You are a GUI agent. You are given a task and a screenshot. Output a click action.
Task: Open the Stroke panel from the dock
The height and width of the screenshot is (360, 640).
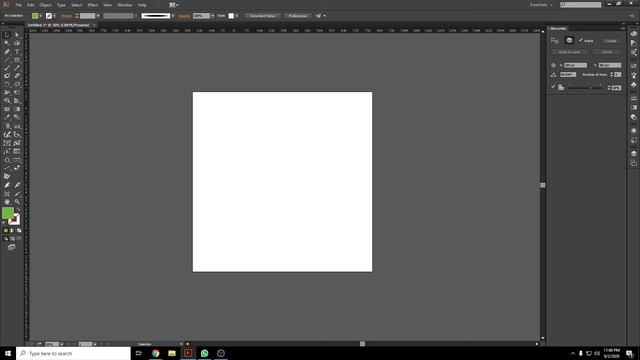tap(633, 98)
